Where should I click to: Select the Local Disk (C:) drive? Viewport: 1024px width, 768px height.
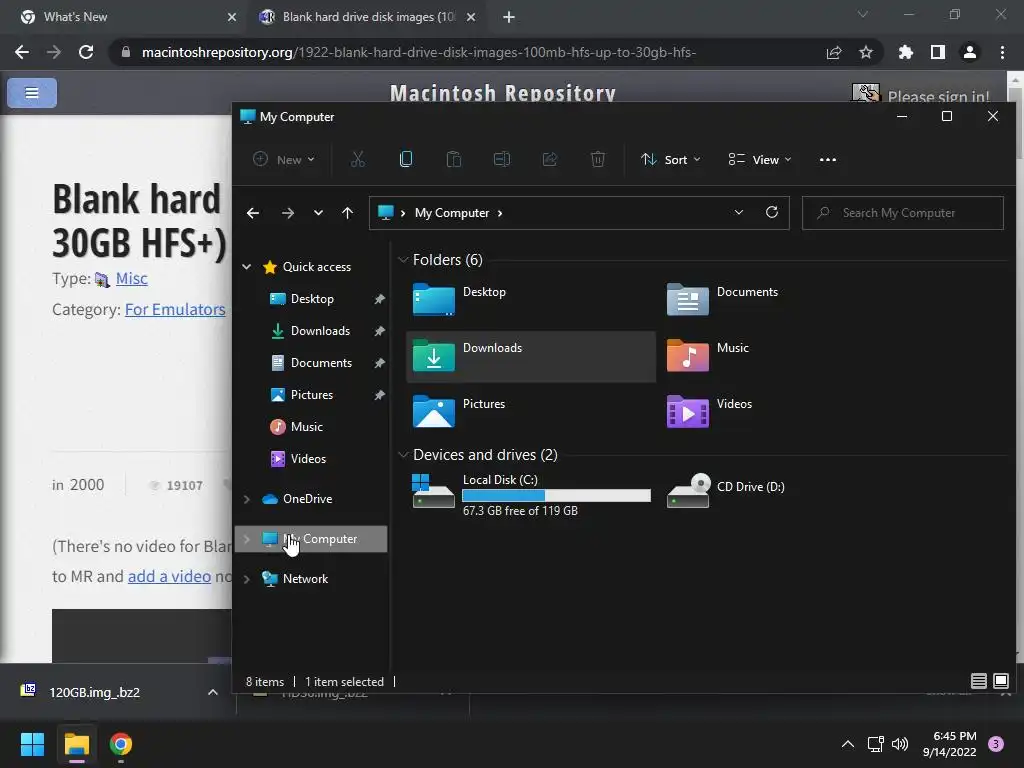point(531,494)
